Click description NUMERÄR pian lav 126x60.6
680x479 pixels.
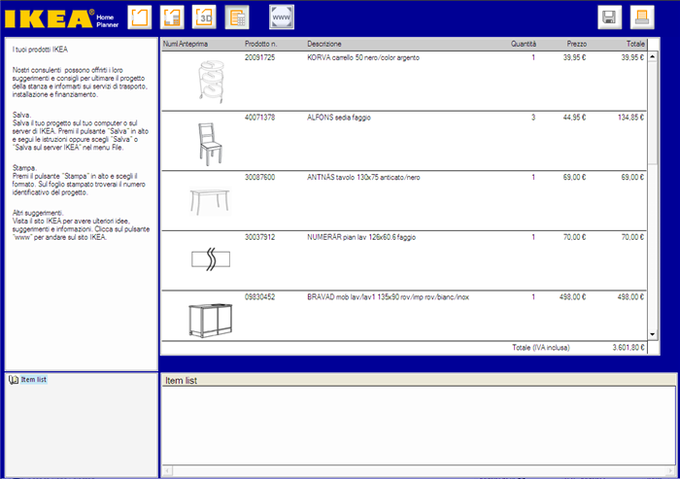(x=361, y=237)
